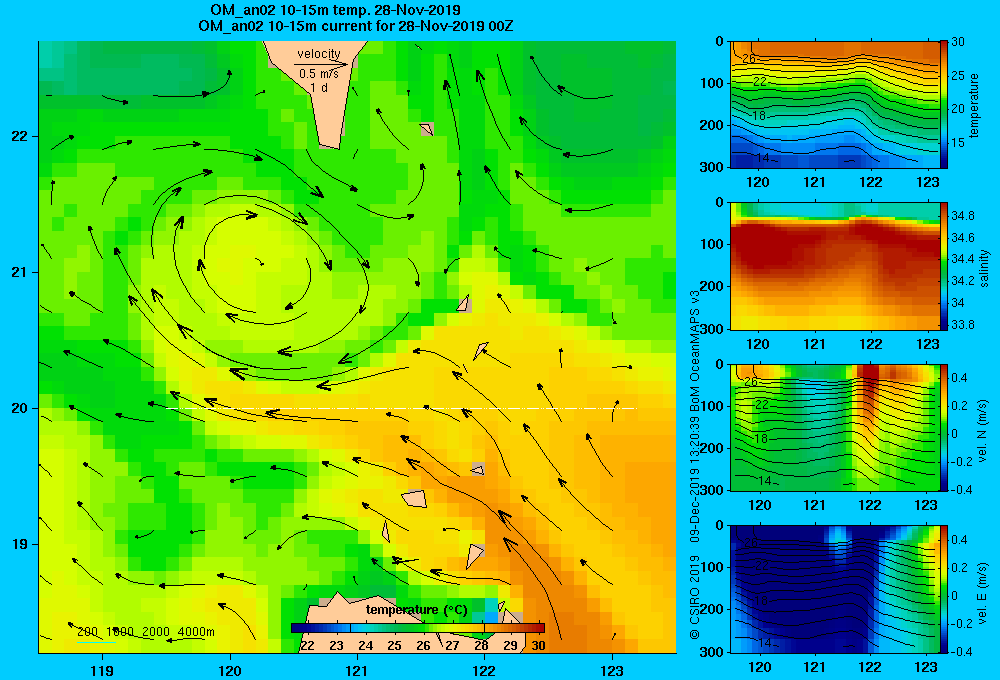1000x680 pixels.
Task: Click longitude 122 label under salinity panel
Action: (870, 344)
